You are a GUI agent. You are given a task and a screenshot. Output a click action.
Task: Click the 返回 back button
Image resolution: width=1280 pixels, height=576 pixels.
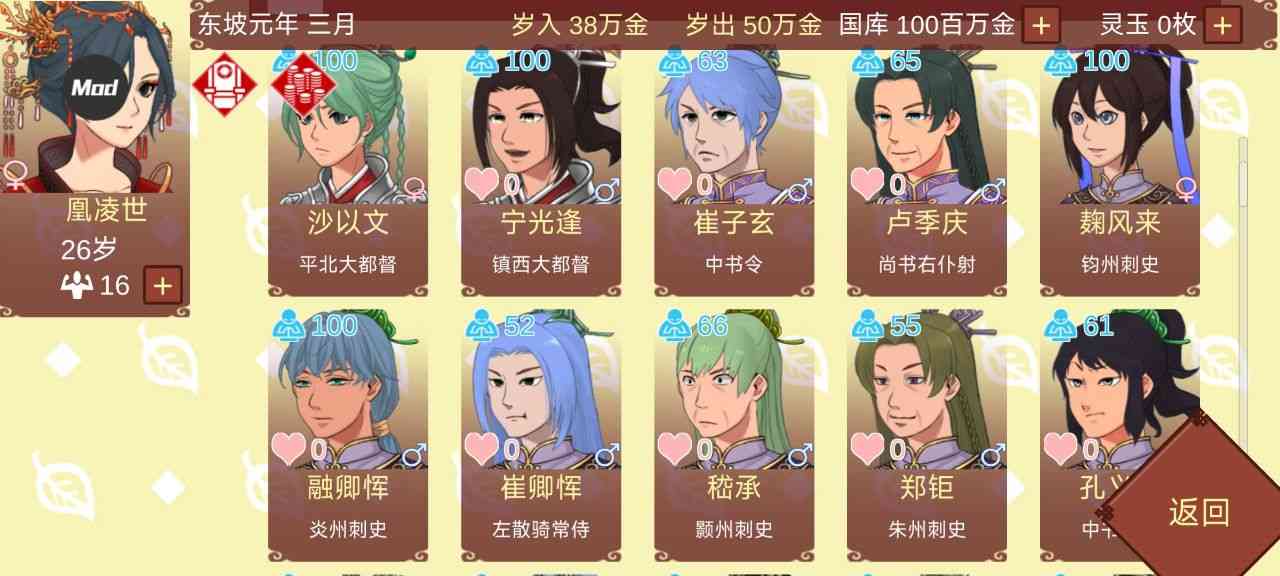click(x=1199, y=511)
